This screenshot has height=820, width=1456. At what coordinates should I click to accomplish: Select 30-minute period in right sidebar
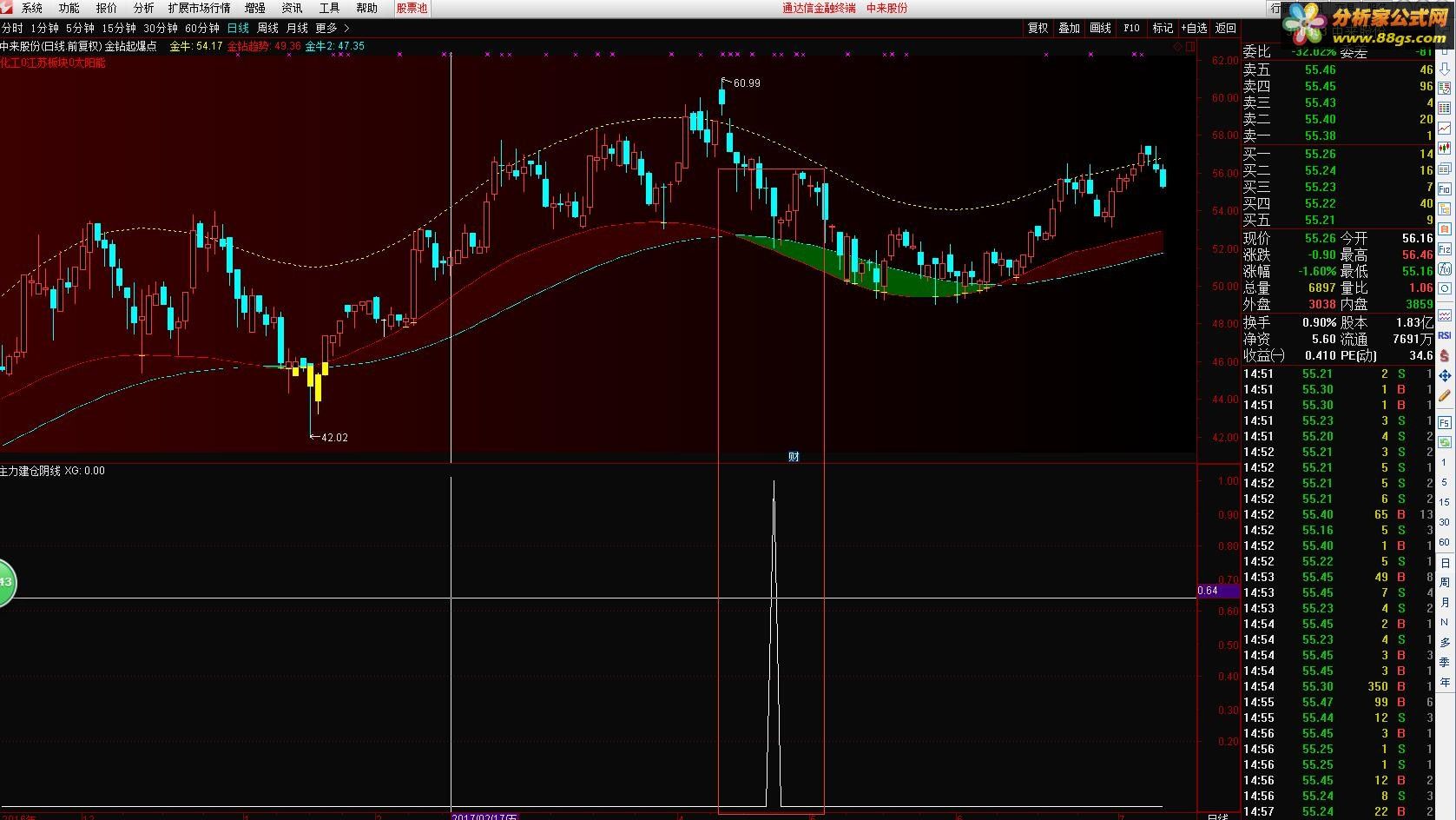click(1445, 521)
